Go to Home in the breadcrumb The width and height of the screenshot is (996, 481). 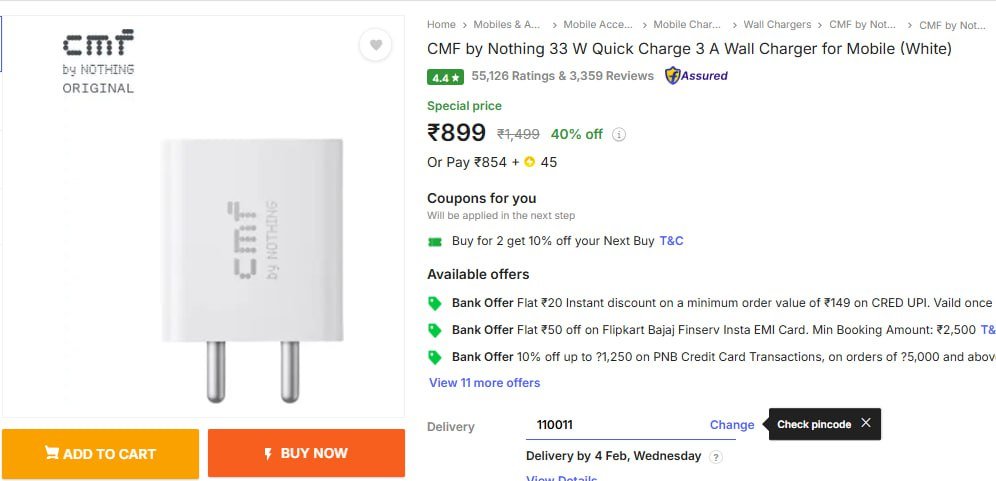pyautogui.click(x=441, y=25)
